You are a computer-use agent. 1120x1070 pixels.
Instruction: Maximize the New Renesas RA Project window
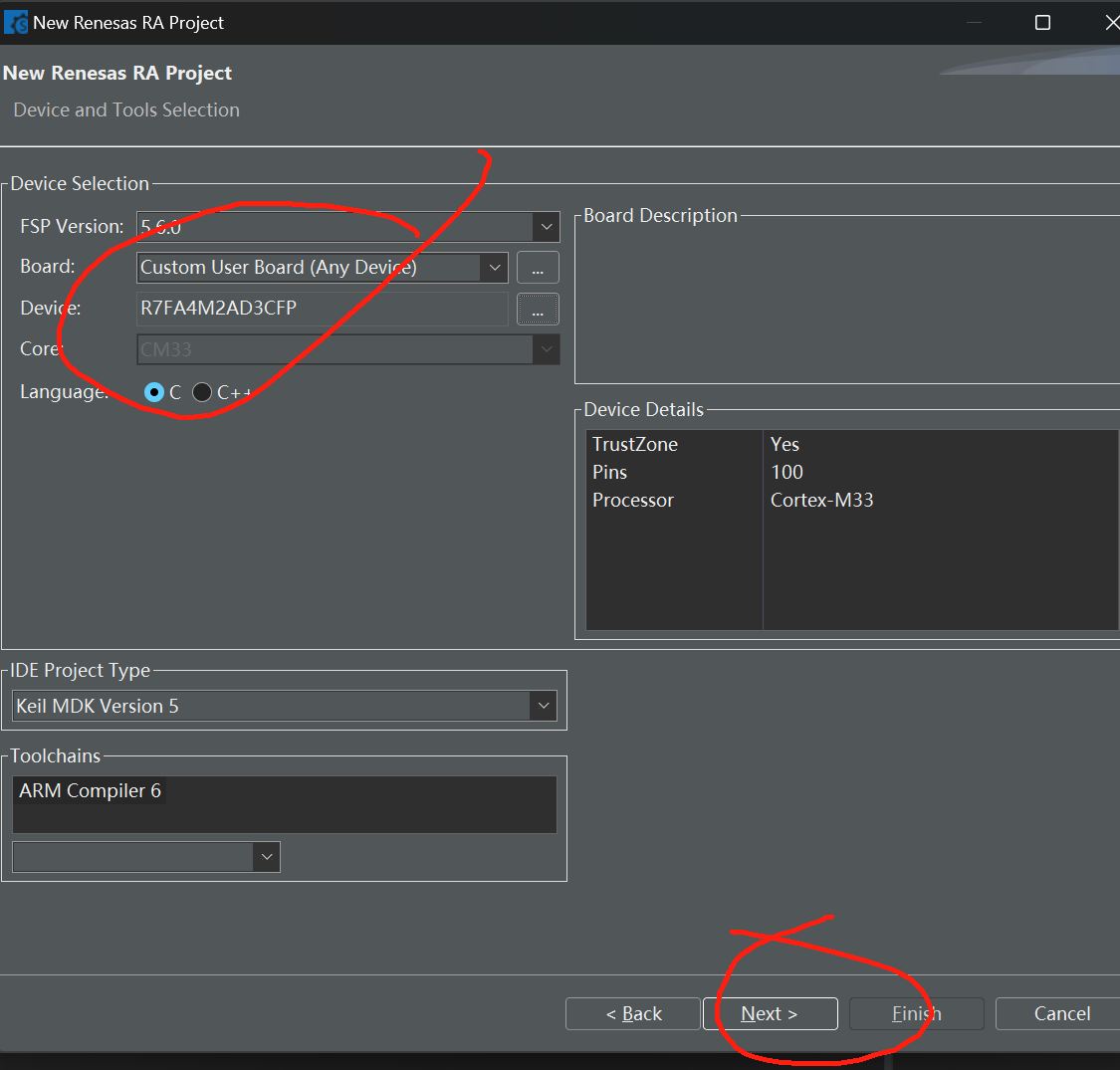1042,22
